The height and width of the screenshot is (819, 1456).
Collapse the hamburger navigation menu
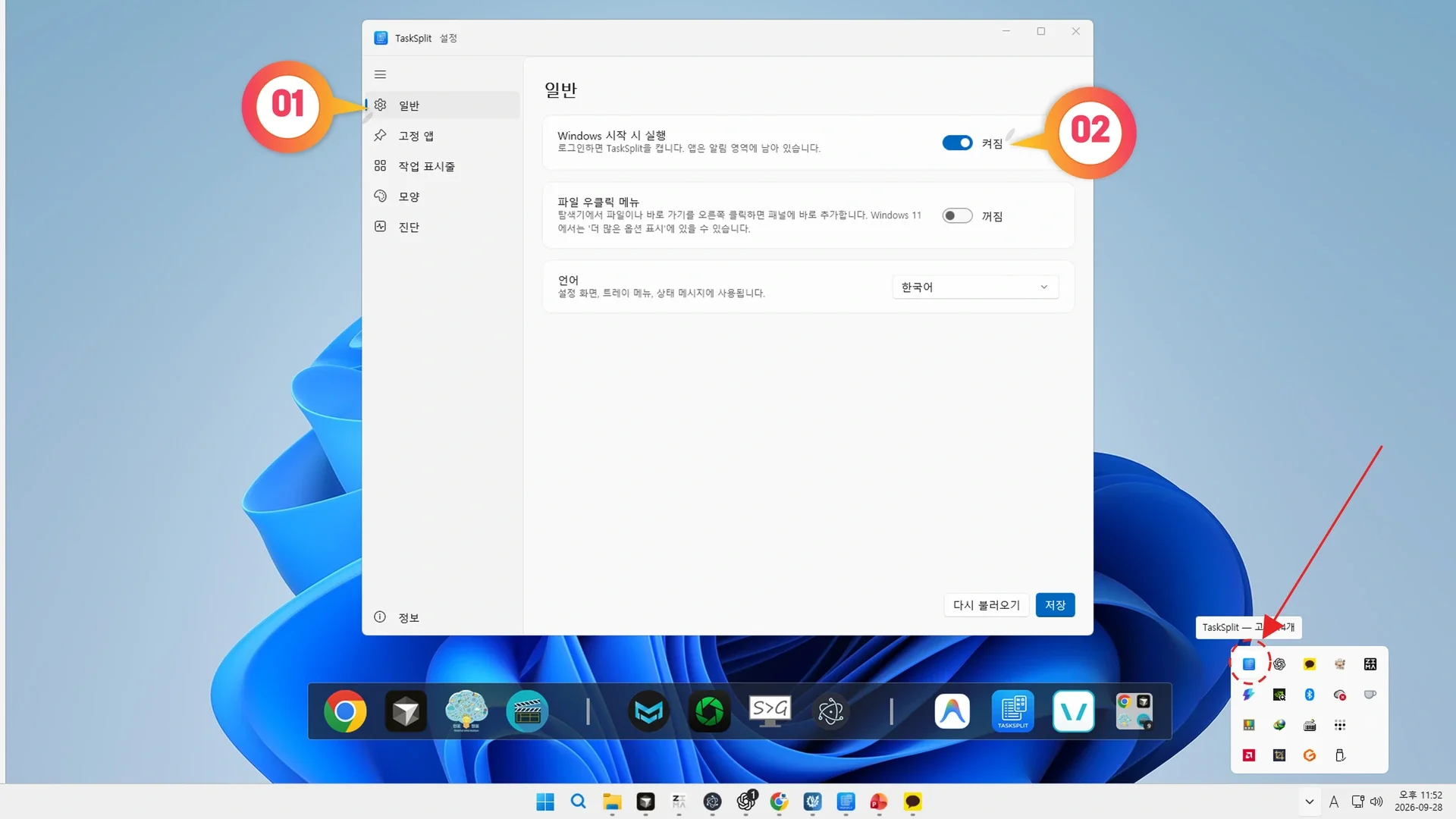[380, 74]
